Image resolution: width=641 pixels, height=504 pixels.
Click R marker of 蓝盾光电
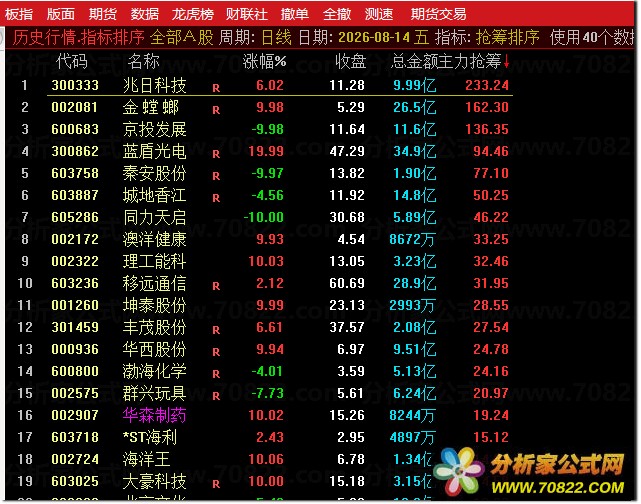click(216, 154)
